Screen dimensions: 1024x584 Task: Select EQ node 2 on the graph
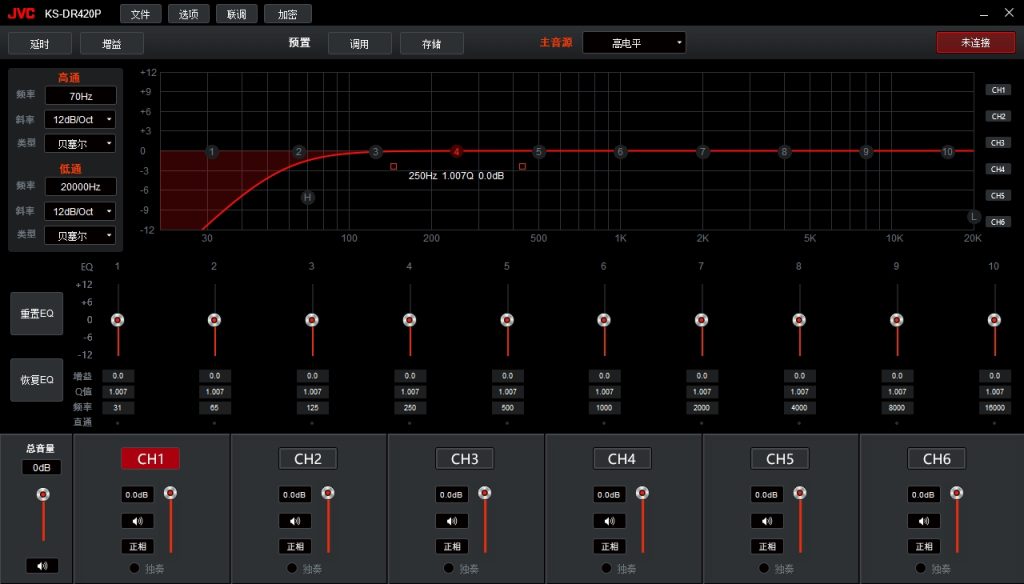click(298, 152)
